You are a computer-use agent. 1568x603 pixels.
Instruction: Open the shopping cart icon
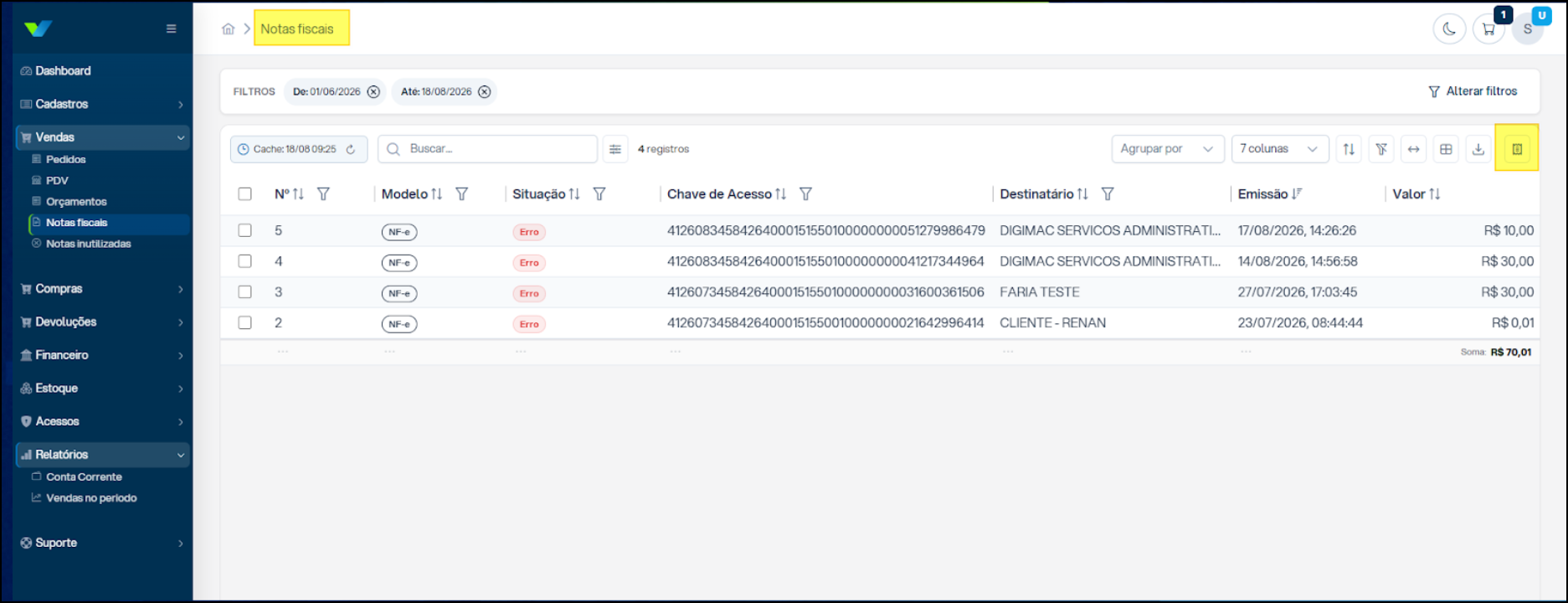pyautogui.click(x=1488, y=29)
